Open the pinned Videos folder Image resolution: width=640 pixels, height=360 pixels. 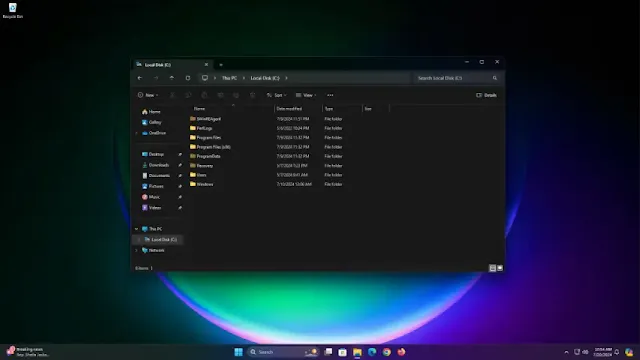pyautogui.click(x=151, y=207)
